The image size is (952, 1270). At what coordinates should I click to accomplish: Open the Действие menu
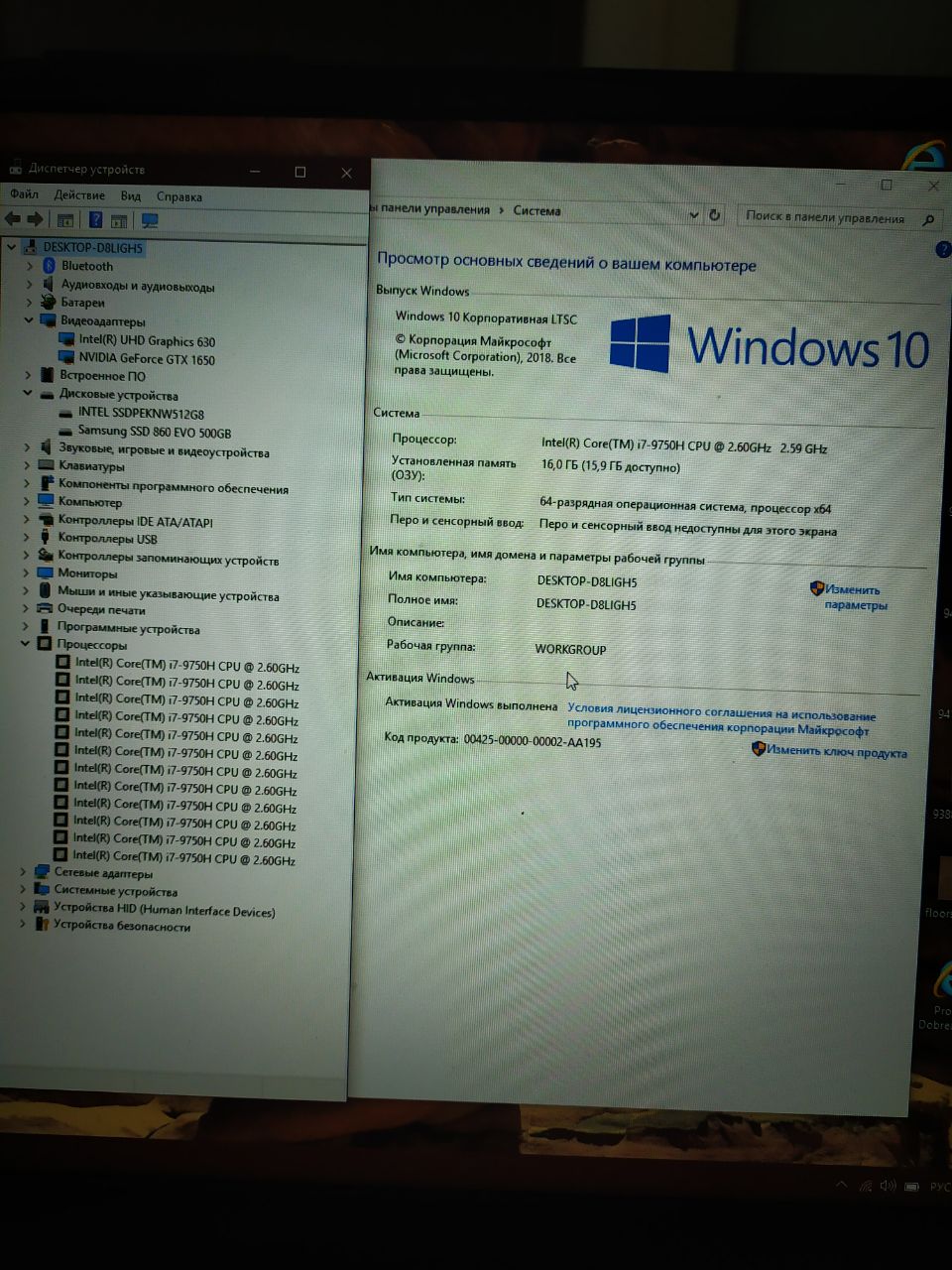click(x=79, y=194)
